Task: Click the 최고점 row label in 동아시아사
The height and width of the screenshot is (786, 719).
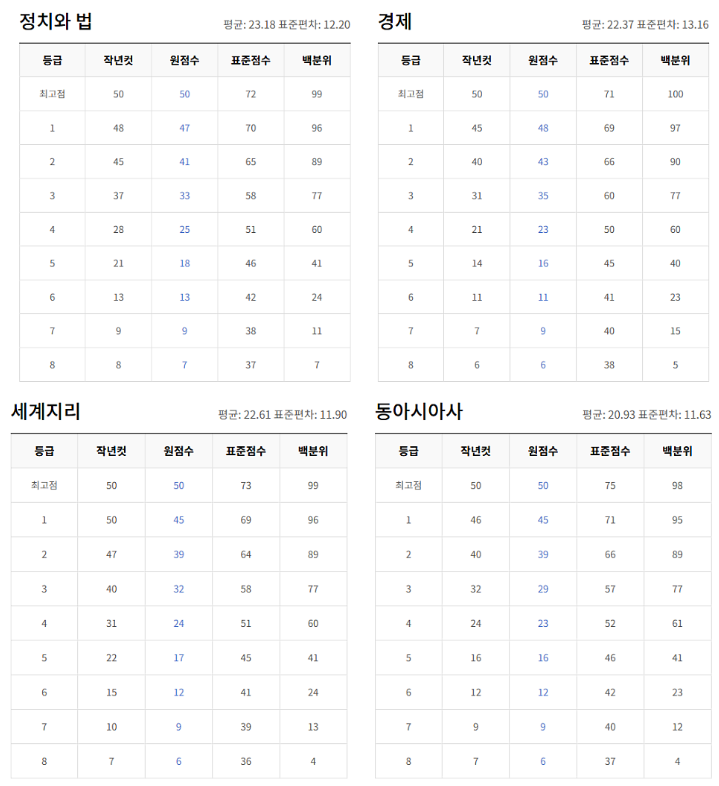Action: pos(408,485)
